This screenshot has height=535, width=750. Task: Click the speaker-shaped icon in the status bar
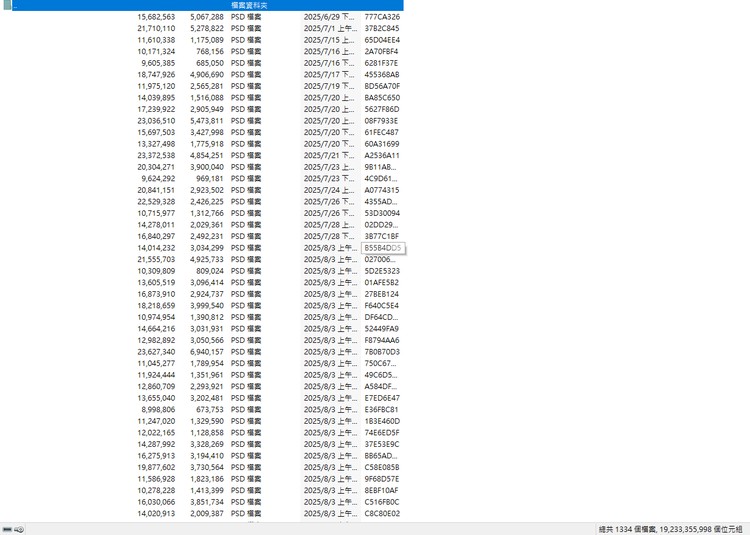pos(19,528)
